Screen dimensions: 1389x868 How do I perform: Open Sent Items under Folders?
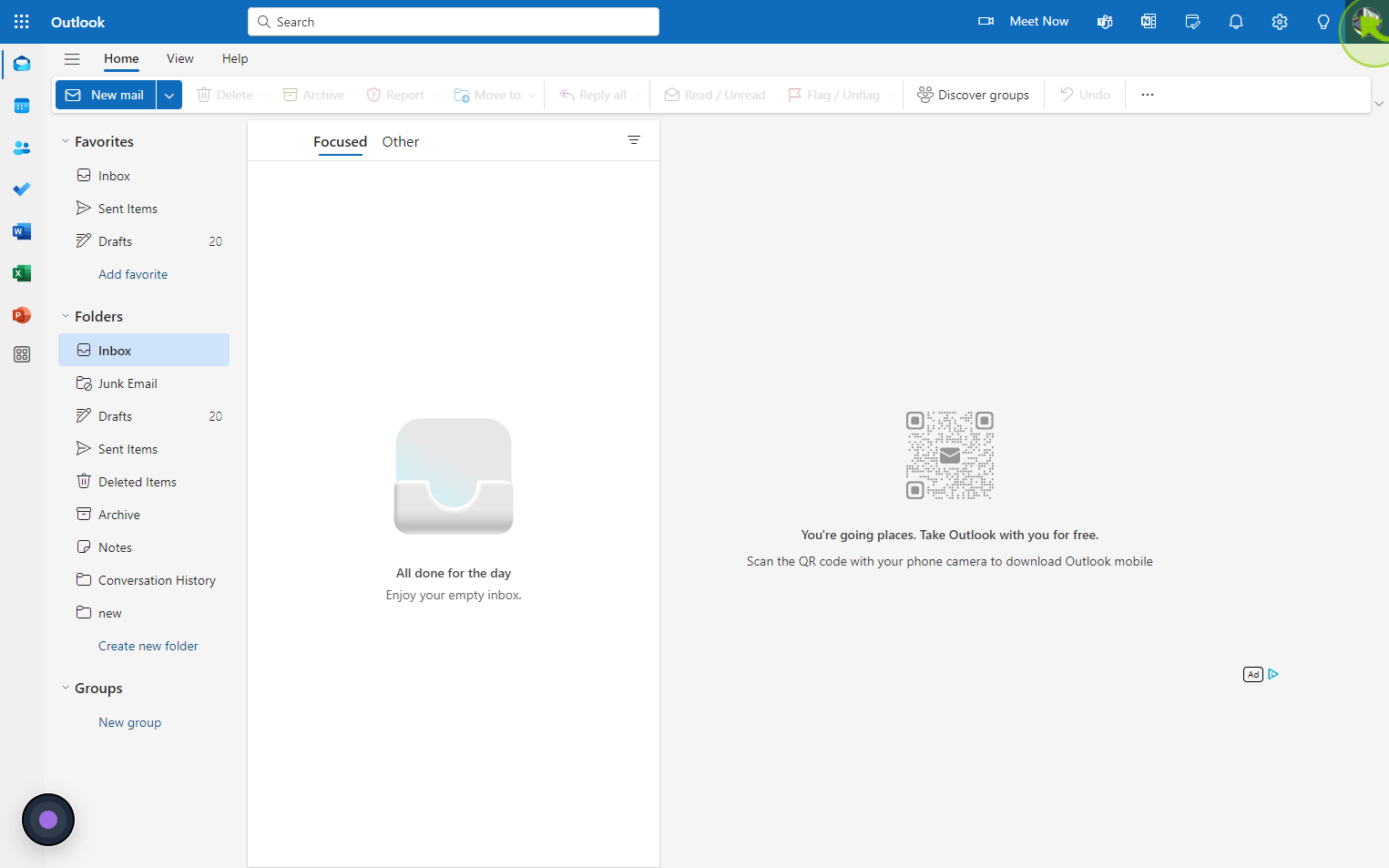click(x=144, y=449)
